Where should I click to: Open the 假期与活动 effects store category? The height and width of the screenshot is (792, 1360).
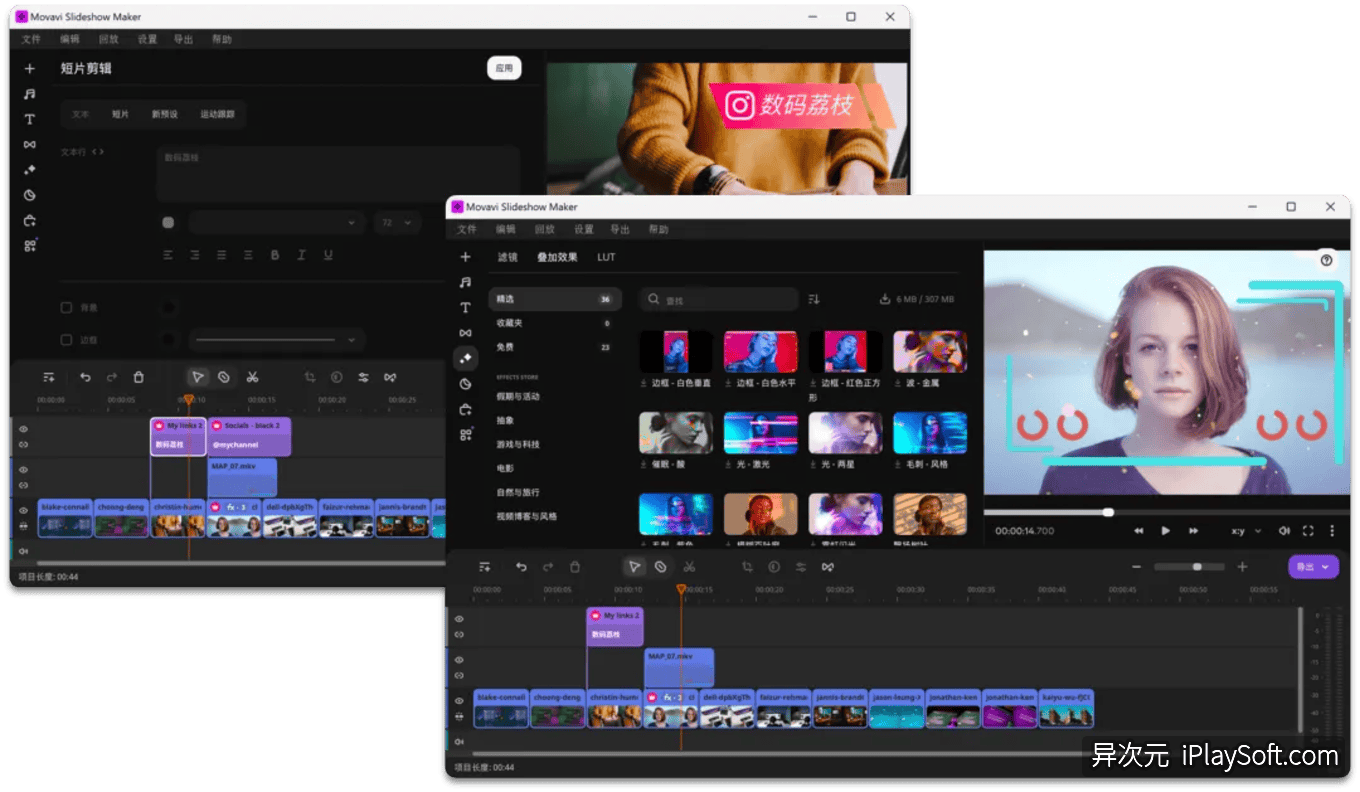[x=518, y=396]
